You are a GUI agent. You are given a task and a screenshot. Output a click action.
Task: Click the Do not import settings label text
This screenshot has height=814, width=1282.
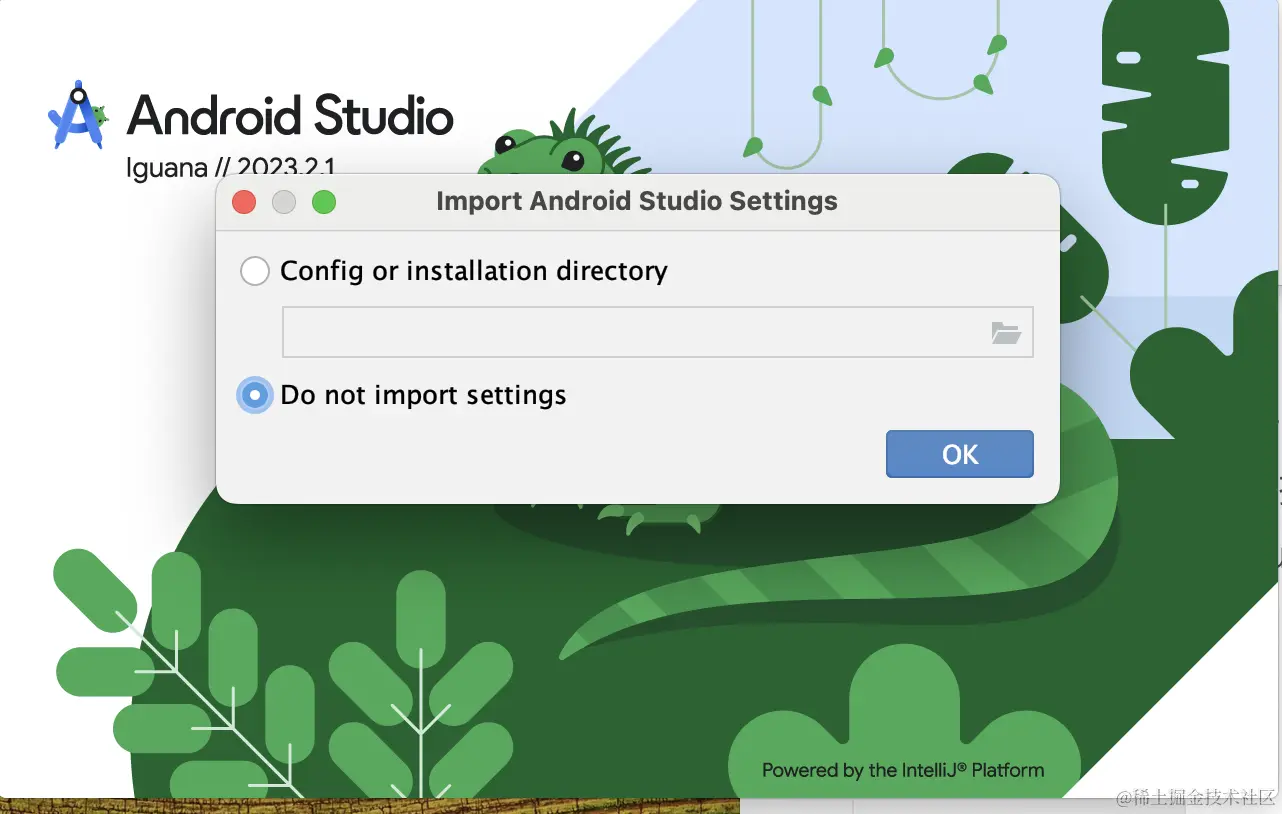[x=423, y=396]
